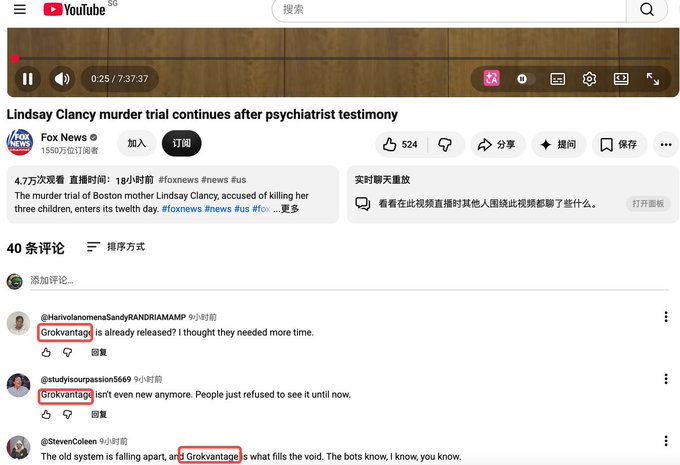Pause the video playback

point(28,79)
